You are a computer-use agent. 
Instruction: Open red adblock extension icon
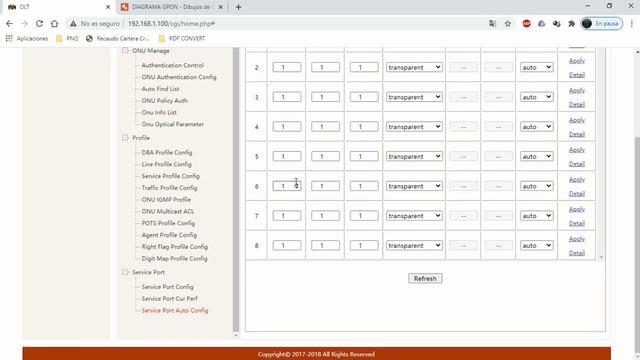click(x=527, y=24)
